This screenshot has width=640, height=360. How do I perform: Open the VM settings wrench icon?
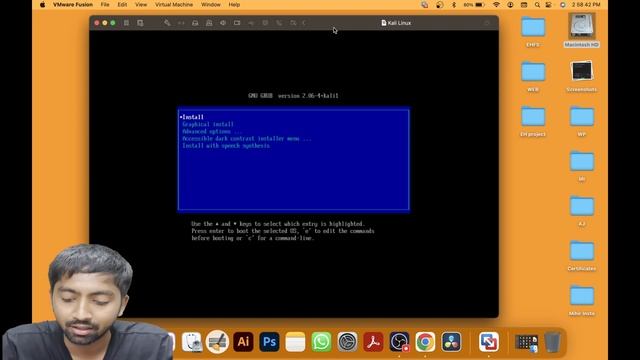(167, 23)
